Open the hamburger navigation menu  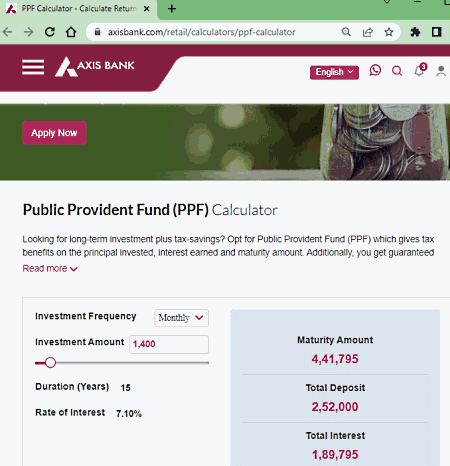33,67
